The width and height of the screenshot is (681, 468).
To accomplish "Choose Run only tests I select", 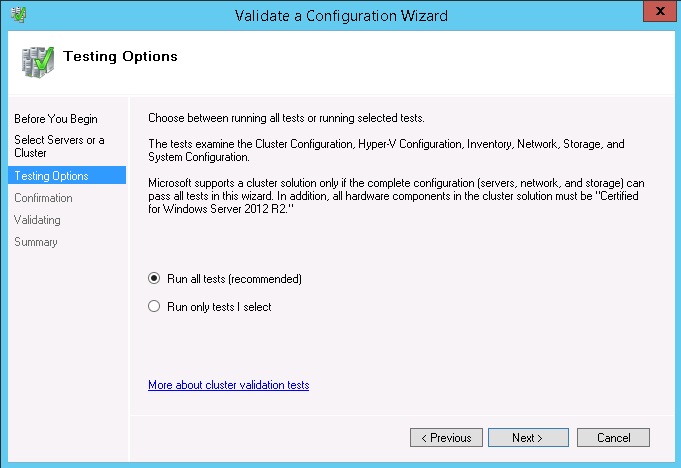I will pyautogui.click(x=154, y=307).
